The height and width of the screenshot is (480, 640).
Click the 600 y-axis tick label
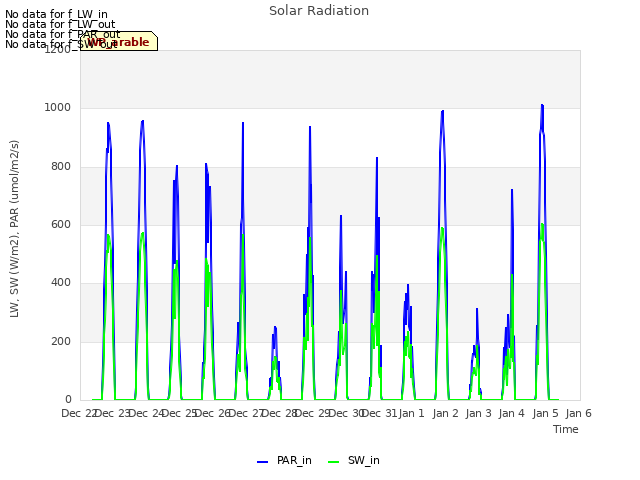coord(61,224)
